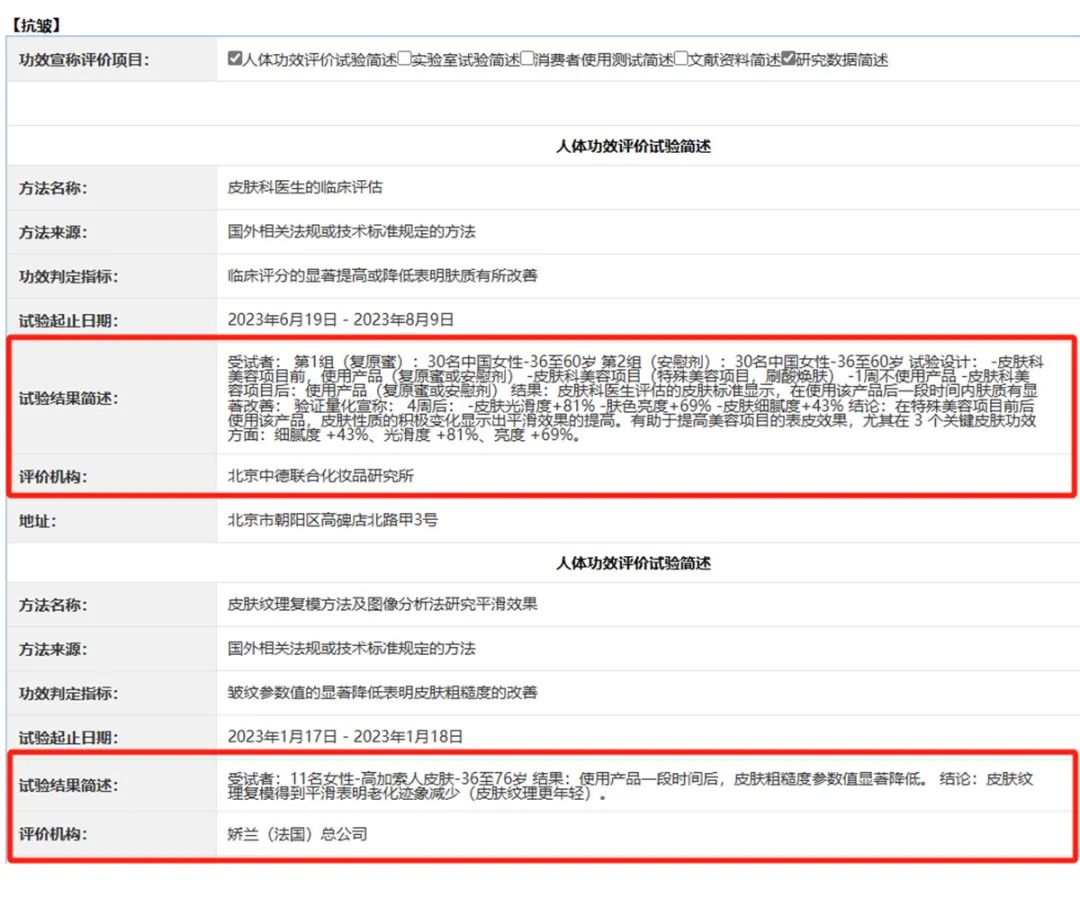This screenshot has width=1080, height=898.
Task: Check the 实验室试验简述 checkbox
Action: pyautogui.click(x=404, y=59)
